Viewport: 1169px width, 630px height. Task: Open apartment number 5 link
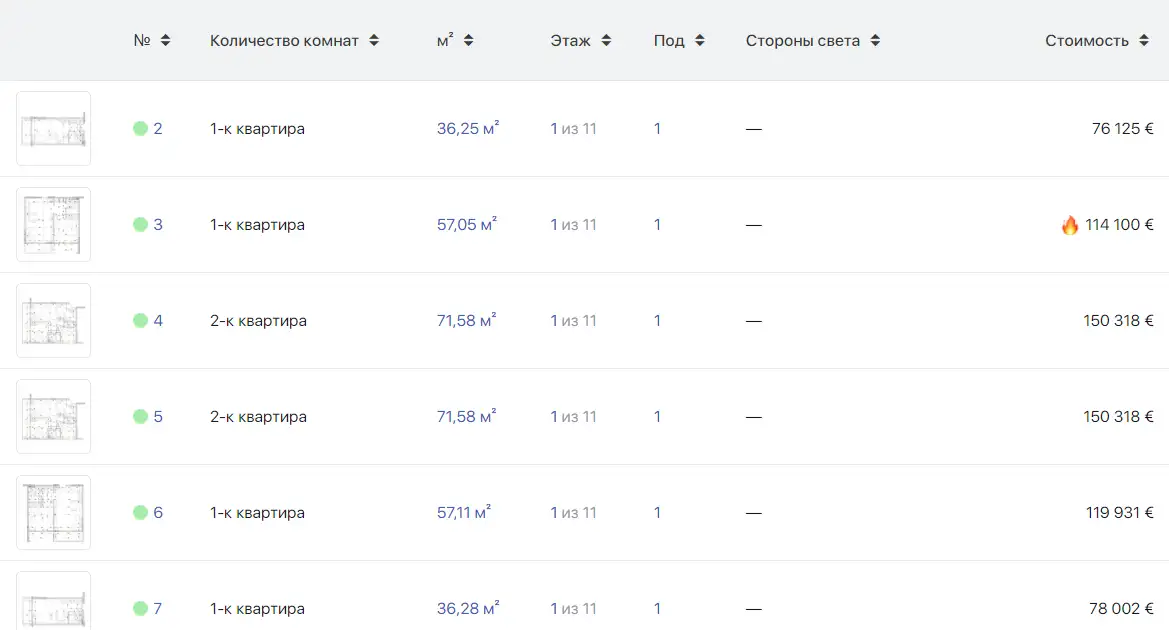coord(158,417)
